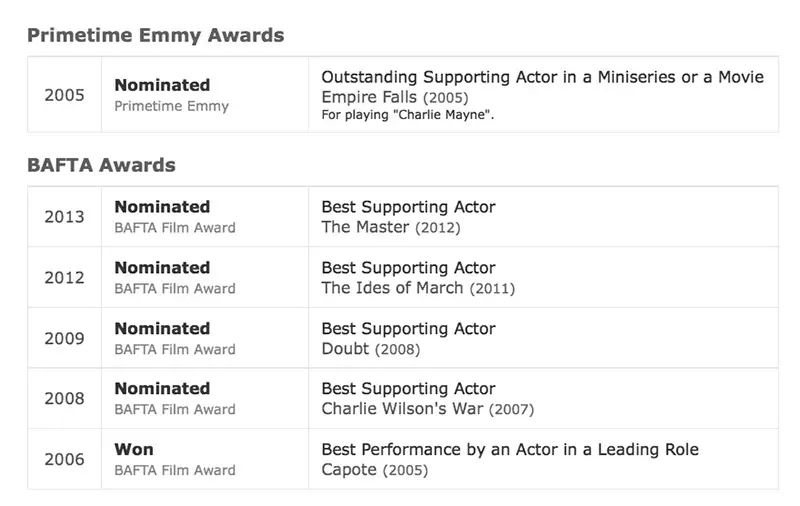Click the 2013 year cell
The width and height of the screenshot is (800, 506).
pyautogui.click(x=64, y=217)
